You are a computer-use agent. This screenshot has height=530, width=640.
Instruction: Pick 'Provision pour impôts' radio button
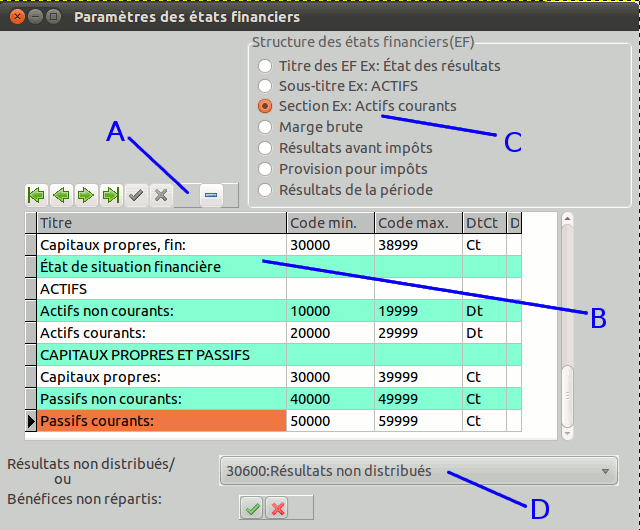coord(265,169)
